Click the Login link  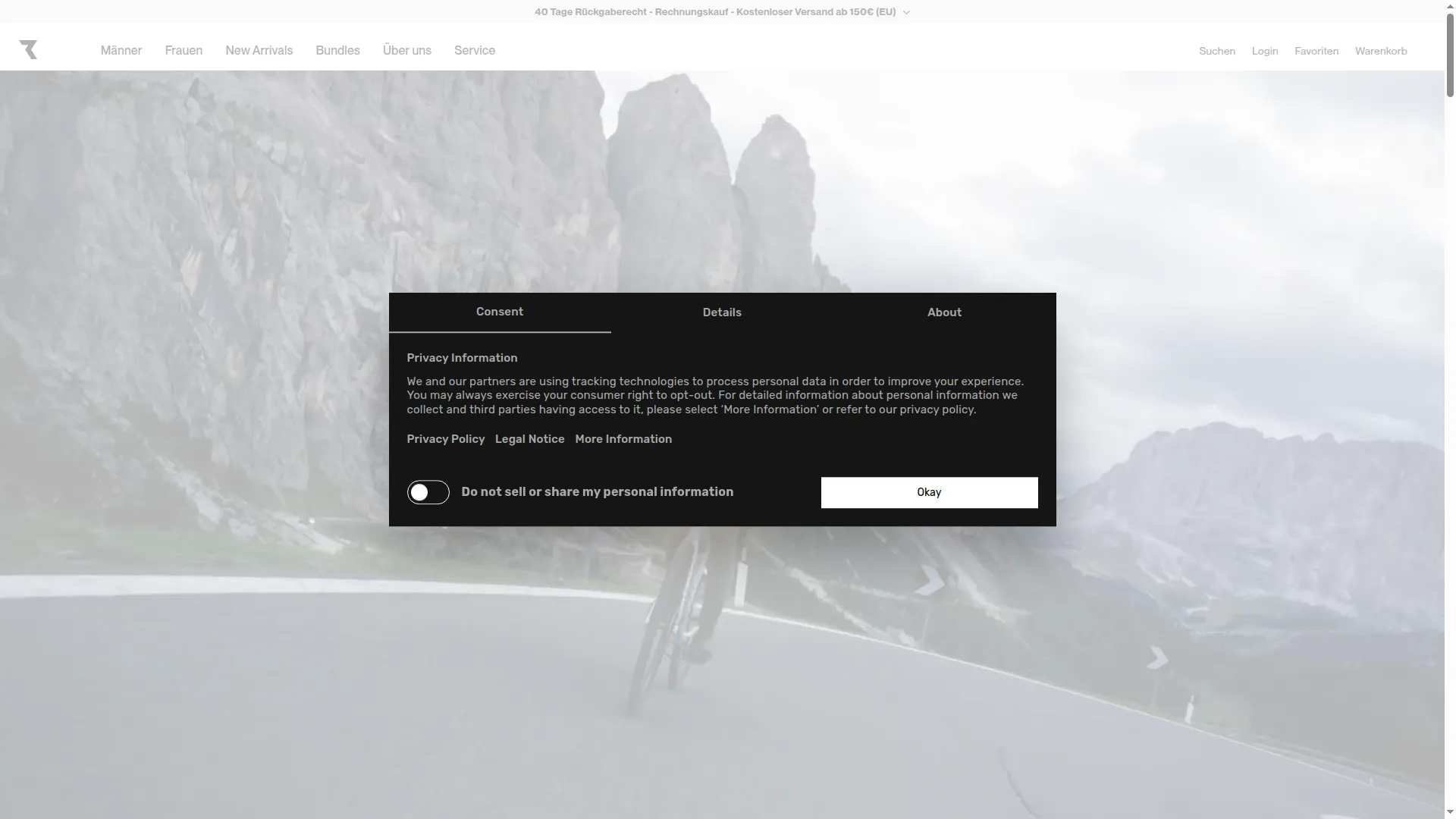(1264, 51)
